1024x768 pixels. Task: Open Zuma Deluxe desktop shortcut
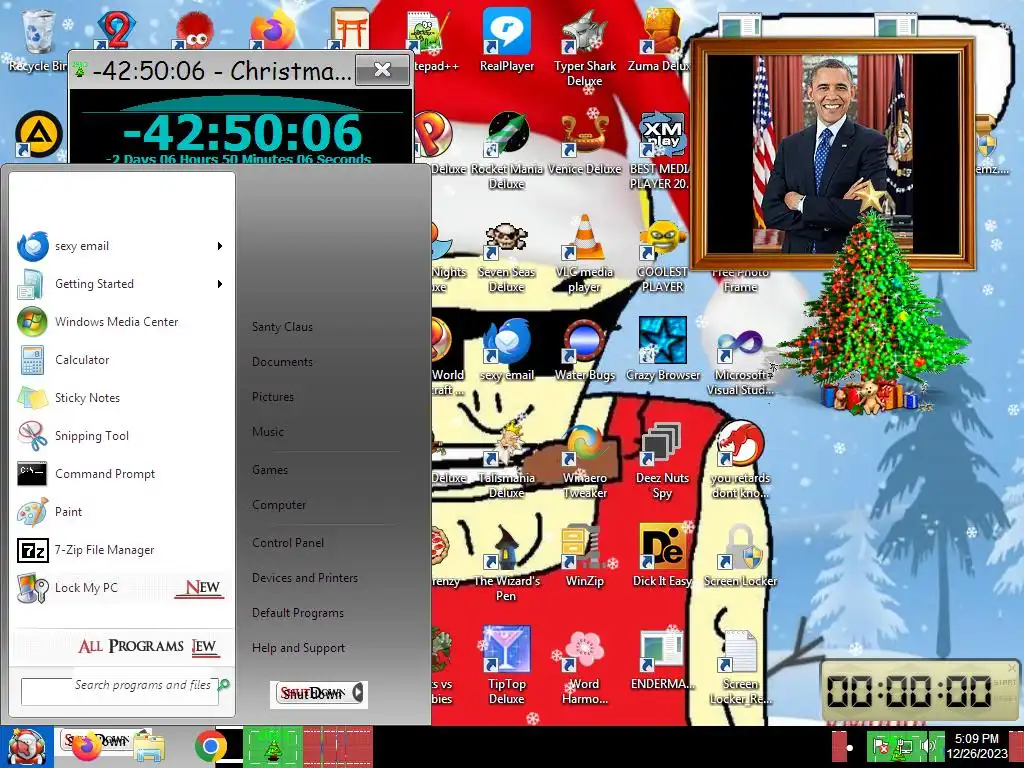660,40
